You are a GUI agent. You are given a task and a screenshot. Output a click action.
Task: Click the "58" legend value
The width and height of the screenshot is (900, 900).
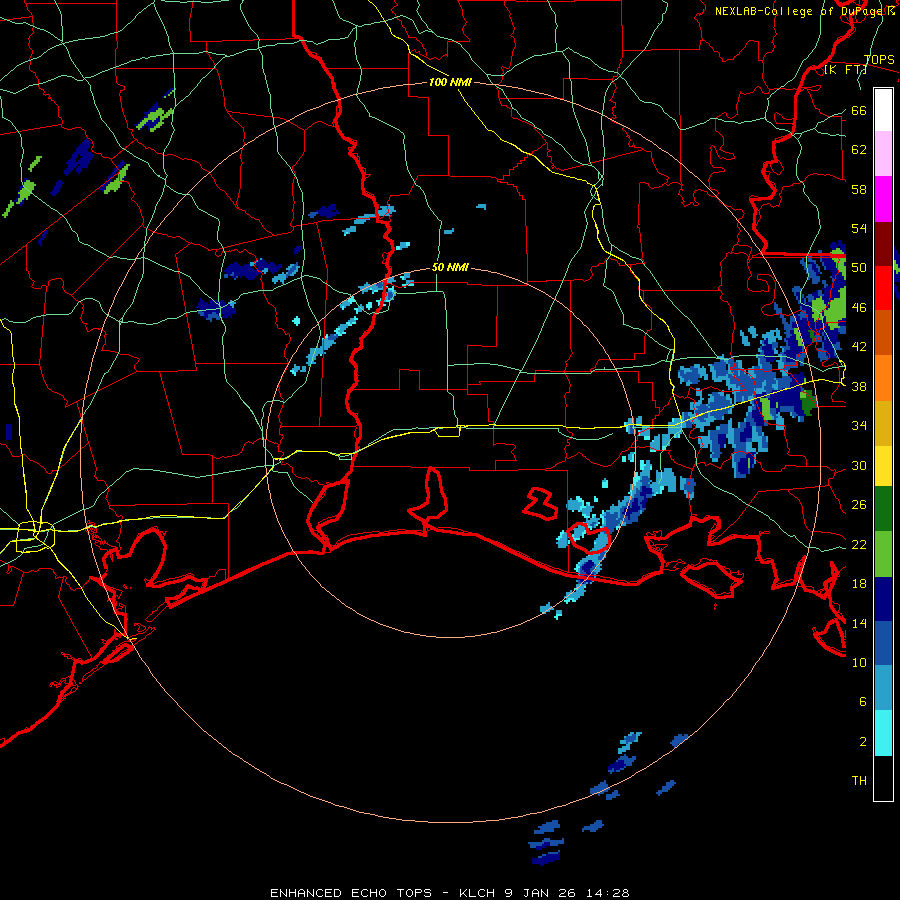click(x=859, y=189)
